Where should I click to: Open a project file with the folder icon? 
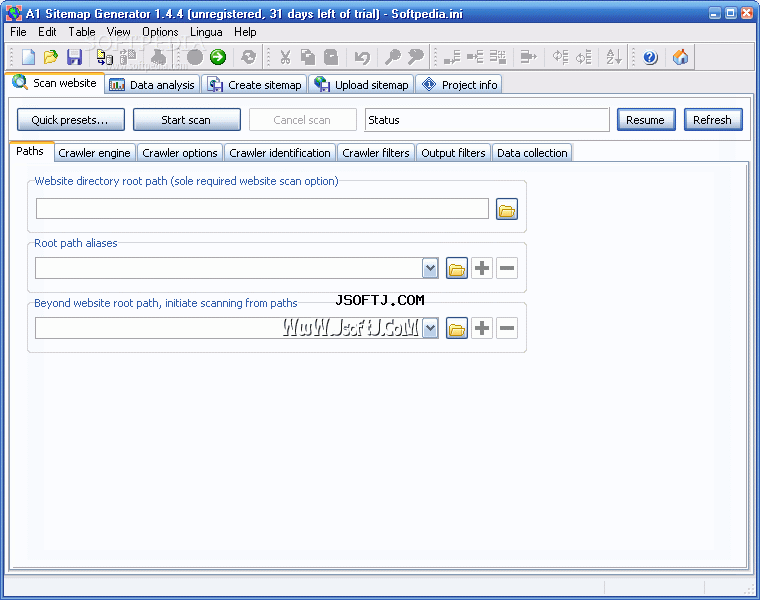click(x=50, y=57)
